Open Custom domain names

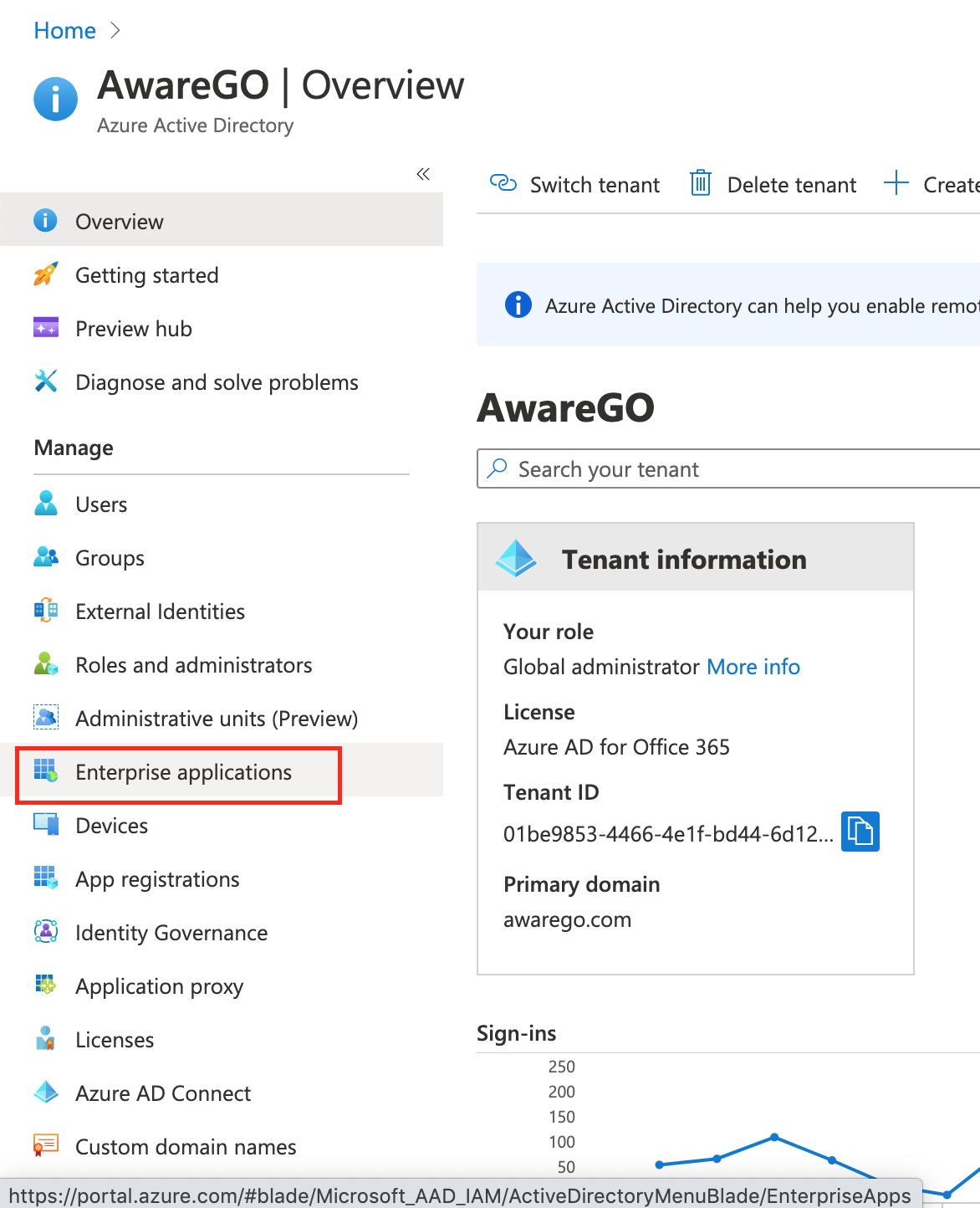[x=186, y=1147]
